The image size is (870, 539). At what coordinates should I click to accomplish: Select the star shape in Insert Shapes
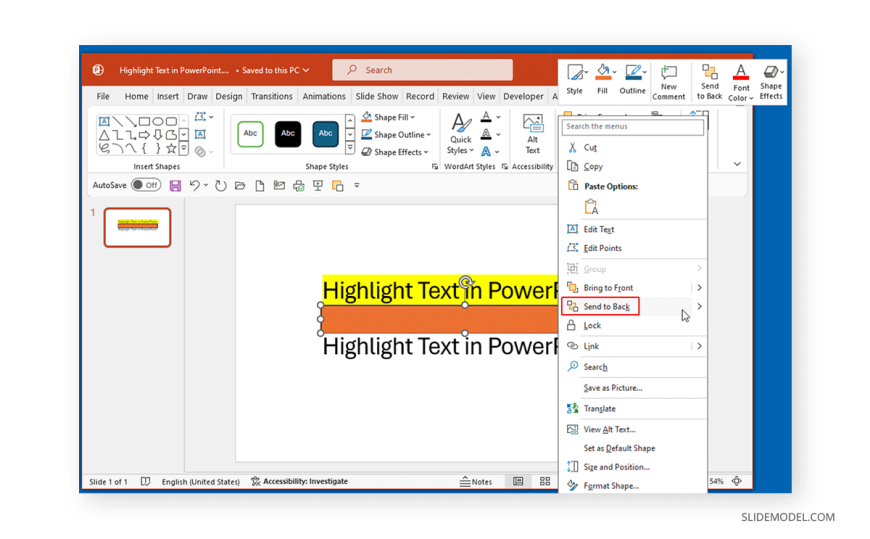(171, 148)
